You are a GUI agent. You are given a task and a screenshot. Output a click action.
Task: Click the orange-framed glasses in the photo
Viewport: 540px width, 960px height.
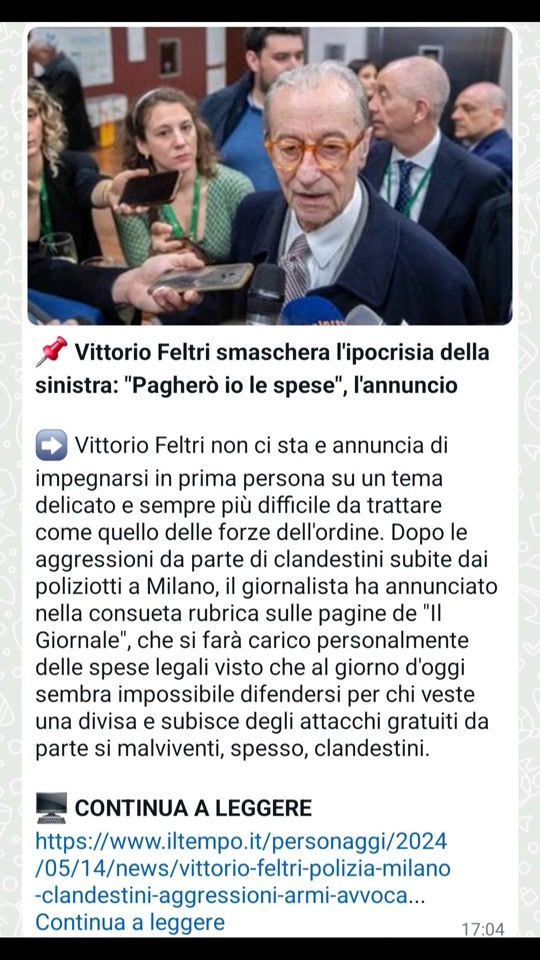pos(315,151)
